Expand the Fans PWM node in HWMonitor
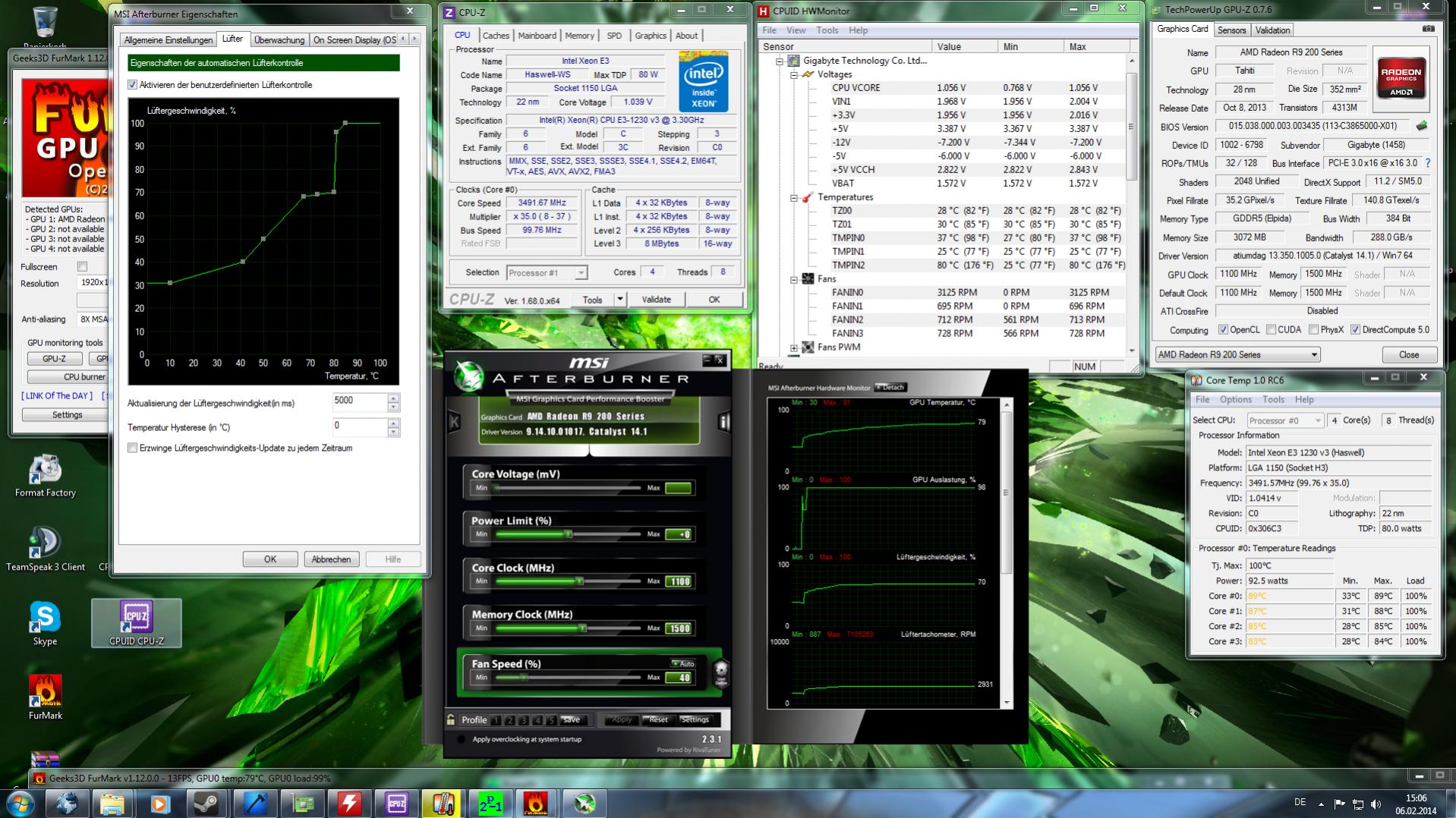The height and width of the screenshot is (818, 1456). 794,348
